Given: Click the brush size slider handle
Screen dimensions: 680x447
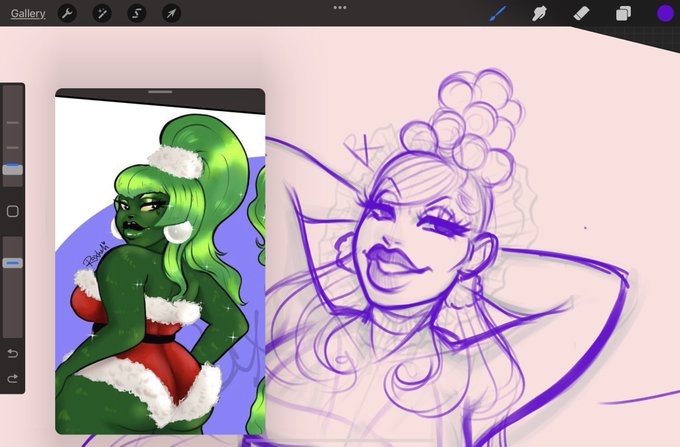Looking at the screenshot, I should point(13,170).
